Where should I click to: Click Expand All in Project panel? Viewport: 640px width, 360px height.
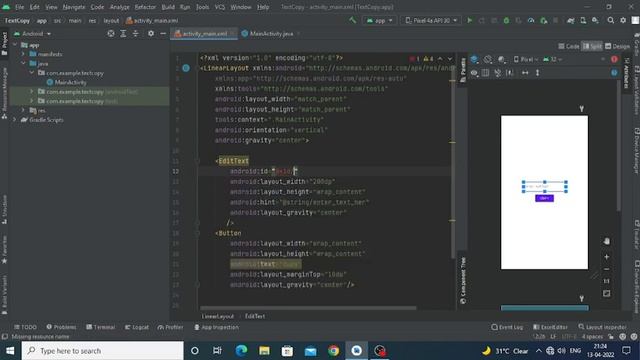click(x=123, y=33)
